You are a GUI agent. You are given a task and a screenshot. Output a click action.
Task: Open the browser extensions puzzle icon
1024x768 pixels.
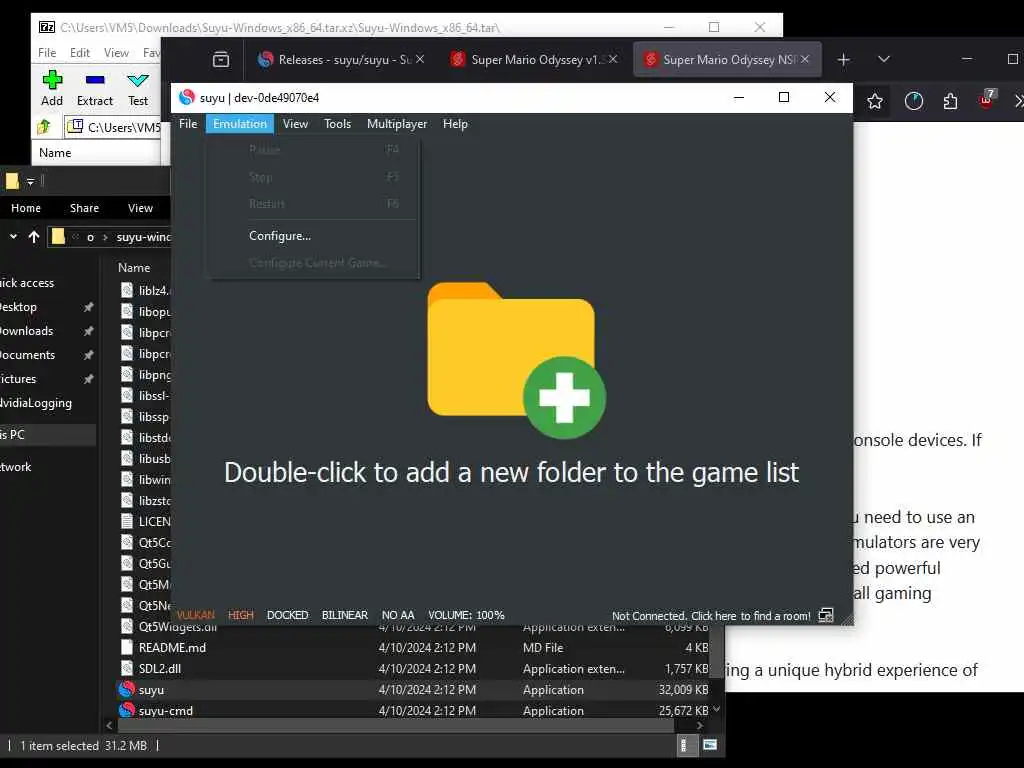coord(950,101)
